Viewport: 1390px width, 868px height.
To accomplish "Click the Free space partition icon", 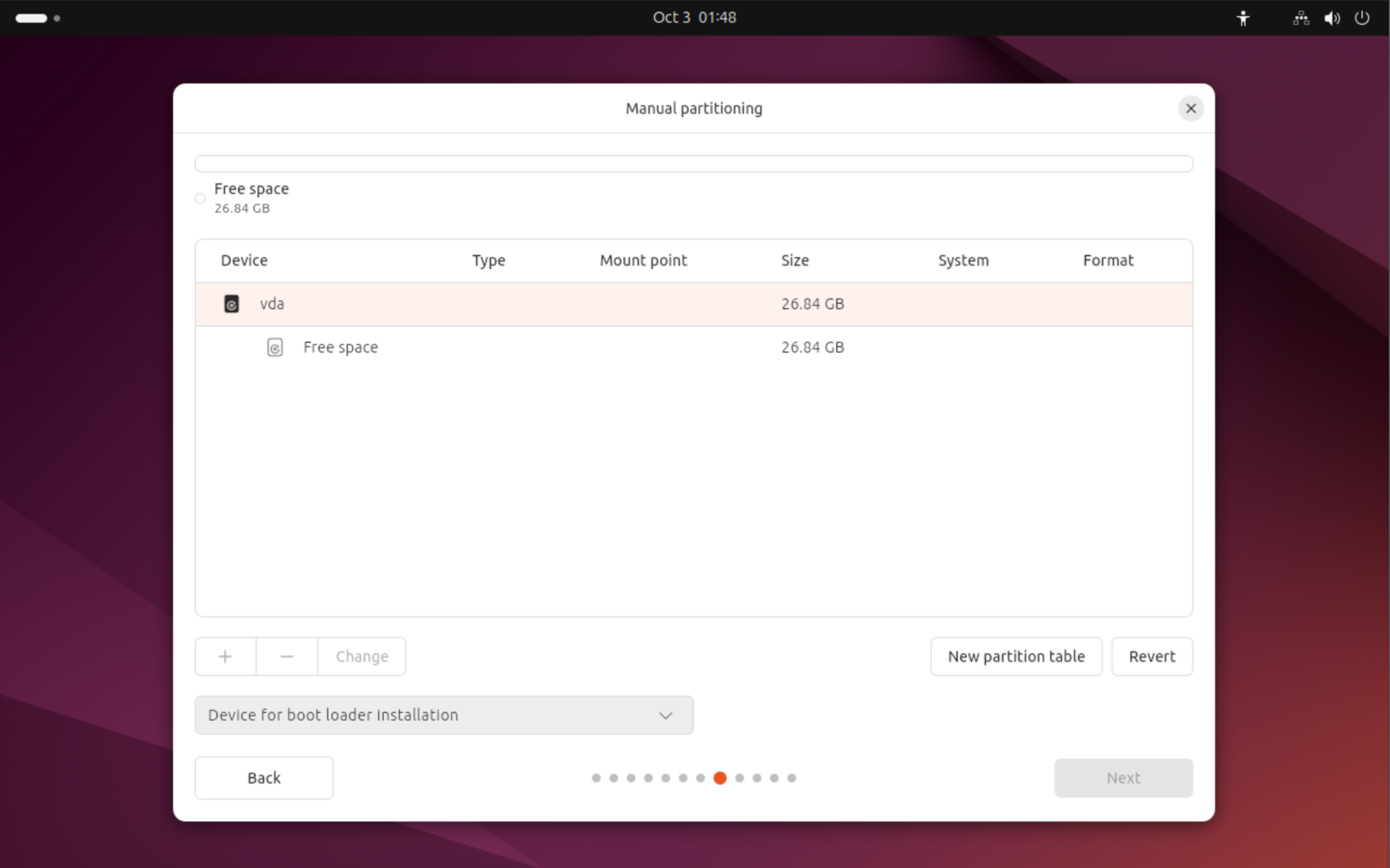I will 275,347.
